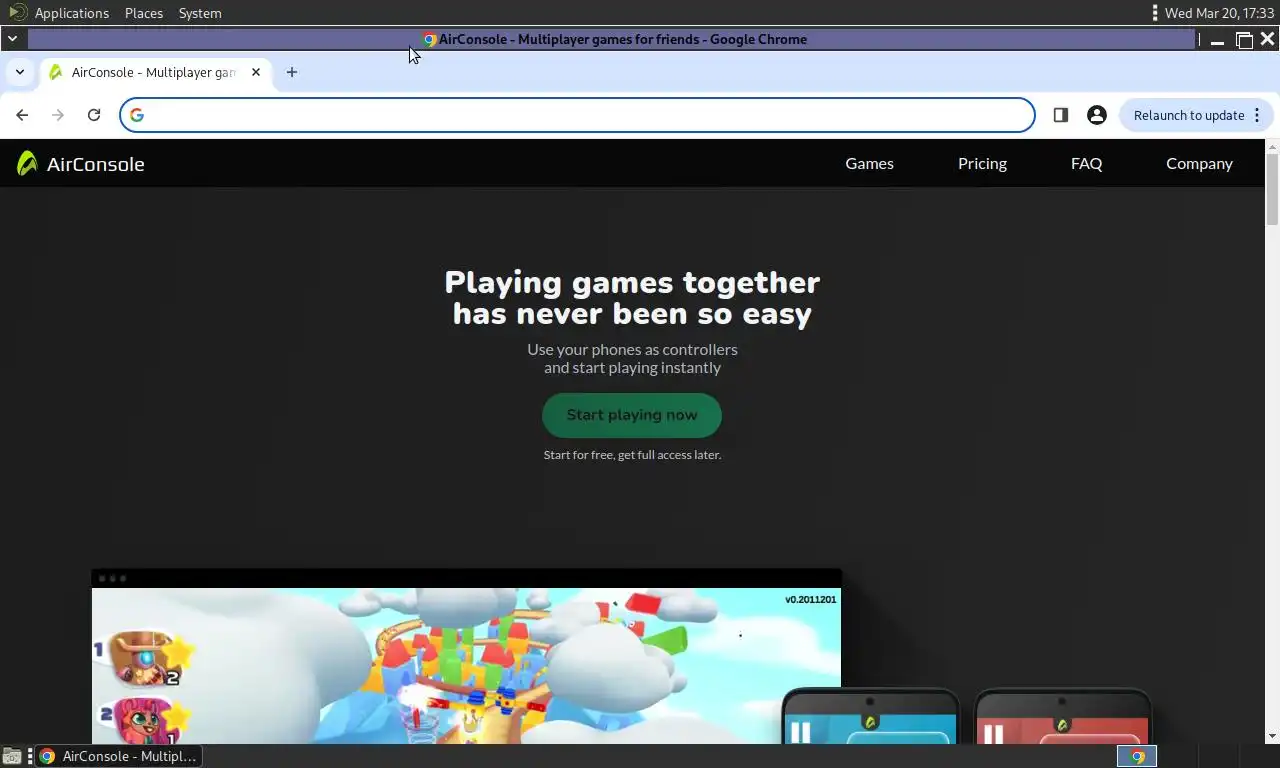Open the Chrome profile avatar
The image size is (1280, 768).
1097,115
